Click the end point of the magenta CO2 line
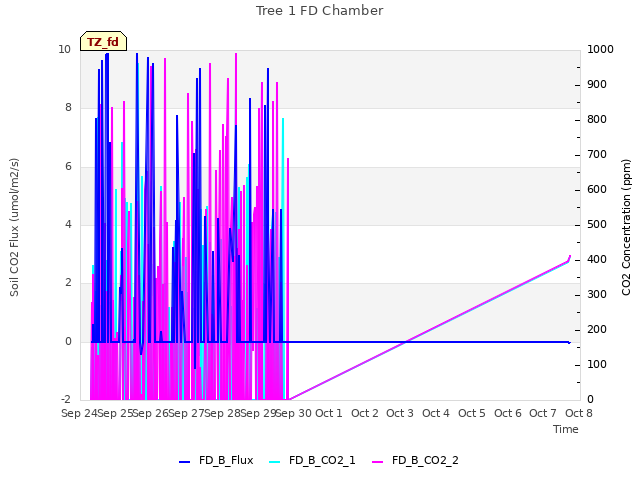The image size is (640, 480). 570,256
